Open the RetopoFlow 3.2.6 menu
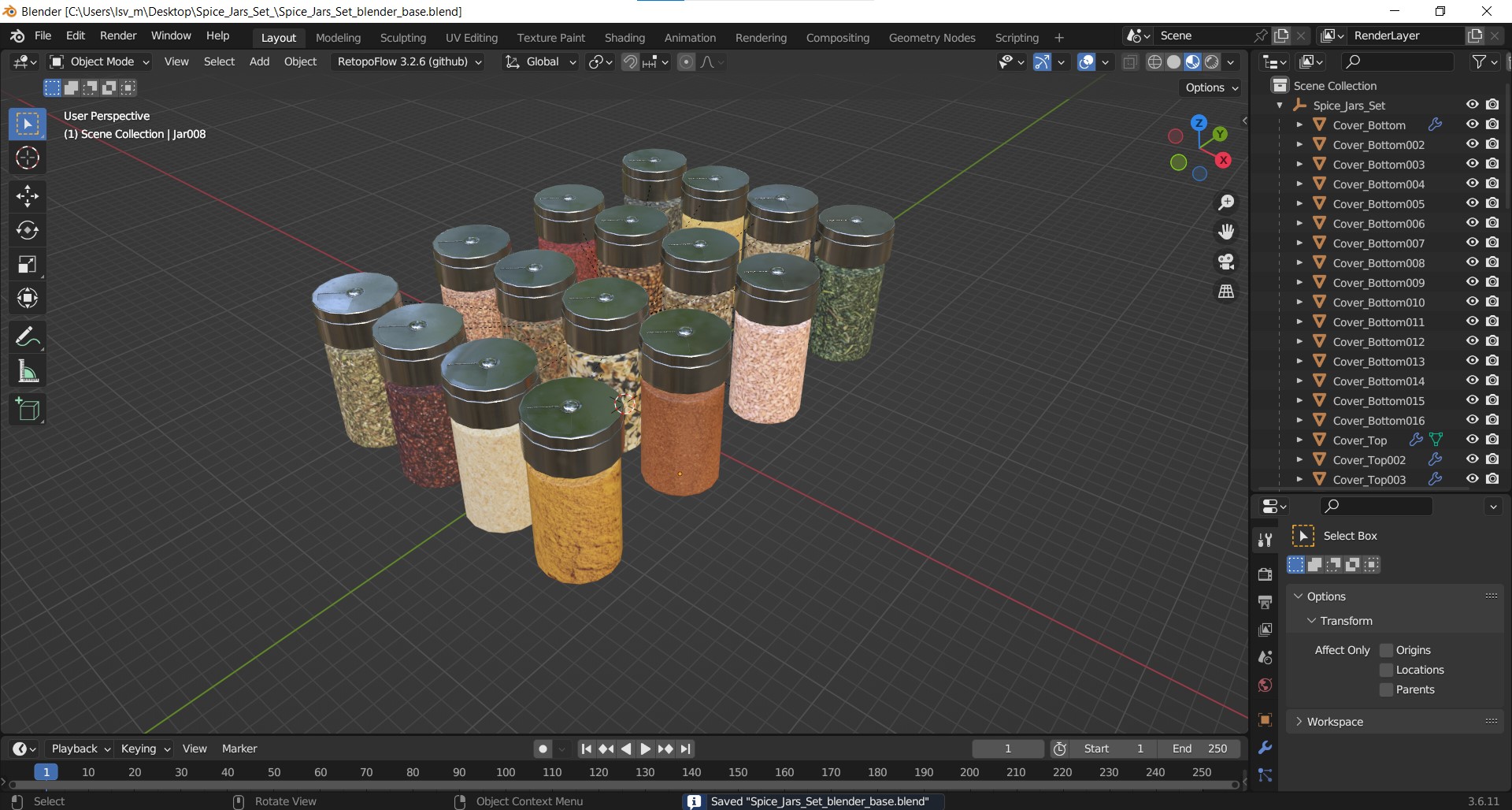Viewport: 1512px width, 810px height. [409, 62]
